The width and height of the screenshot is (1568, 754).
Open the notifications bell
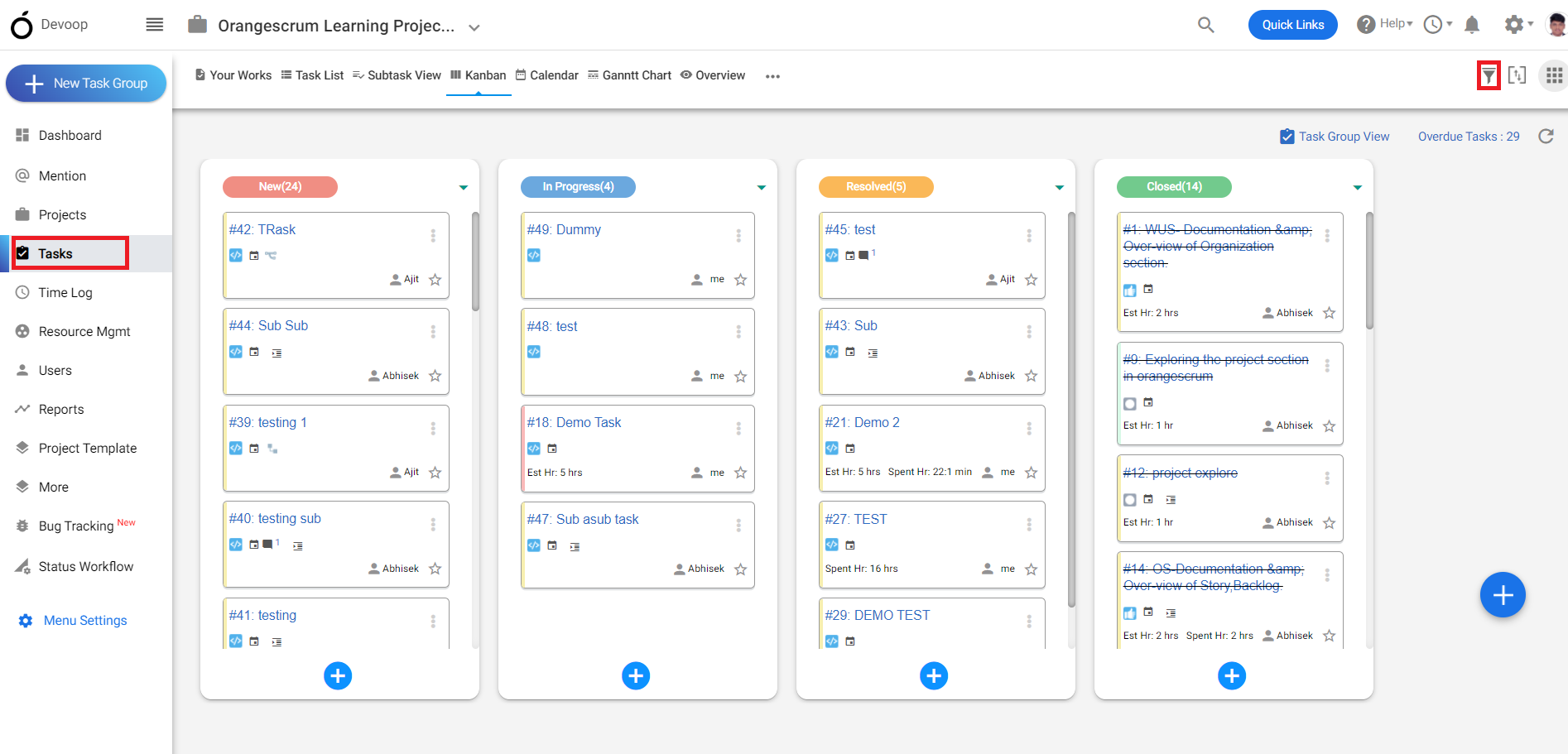(1472, 25)
